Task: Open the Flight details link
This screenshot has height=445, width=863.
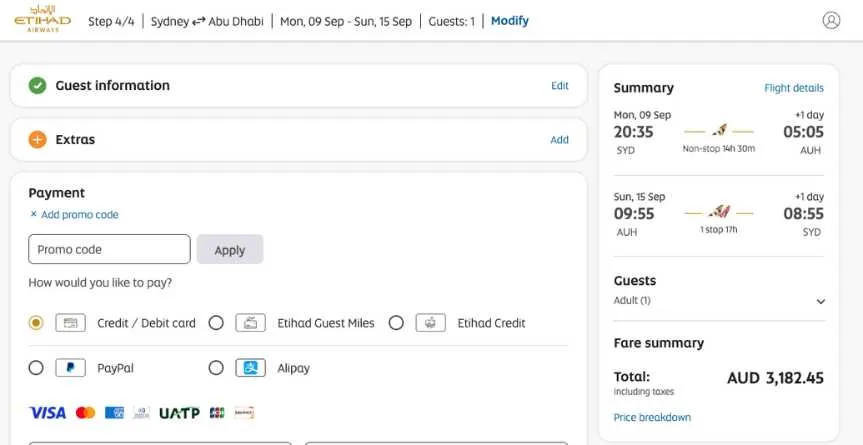Action: point(794,88)
